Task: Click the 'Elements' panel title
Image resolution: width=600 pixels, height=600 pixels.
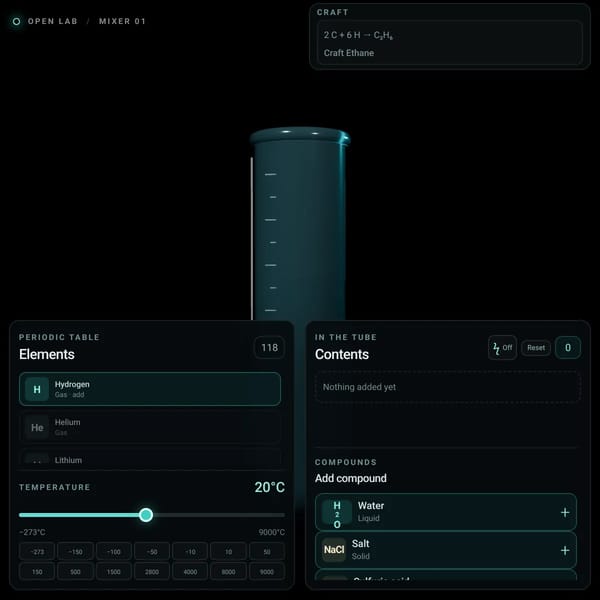Action: tap(47, 354)
